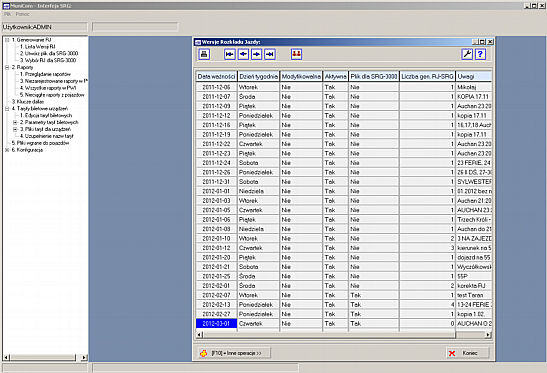Click table horizontal scrollbar left arrow
The image size is (547, 373).
click(199, 335)
